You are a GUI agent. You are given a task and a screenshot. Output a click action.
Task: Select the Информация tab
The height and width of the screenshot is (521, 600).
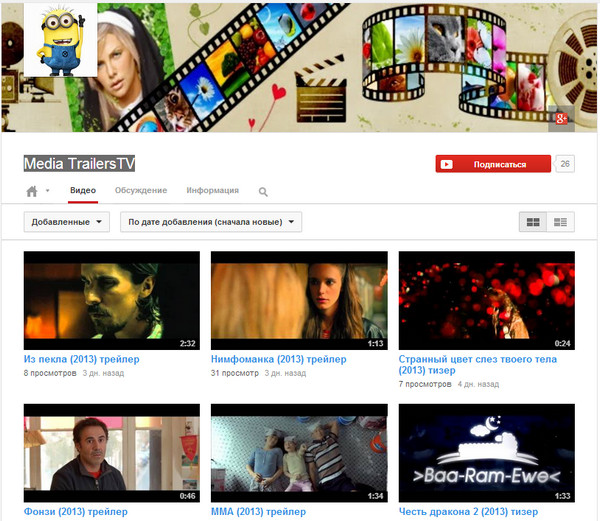pos(212,190)
